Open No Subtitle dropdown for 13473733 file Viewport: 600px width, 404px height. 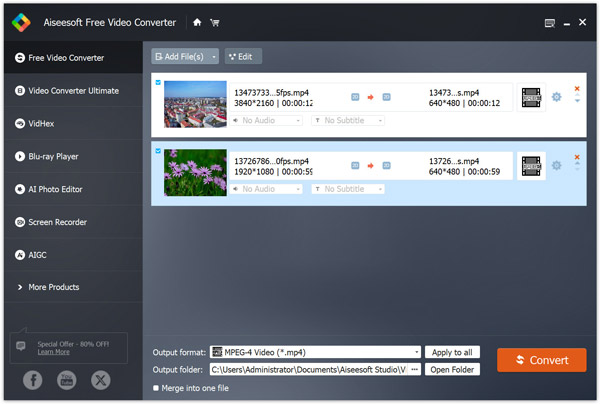(x=348, y=121)
